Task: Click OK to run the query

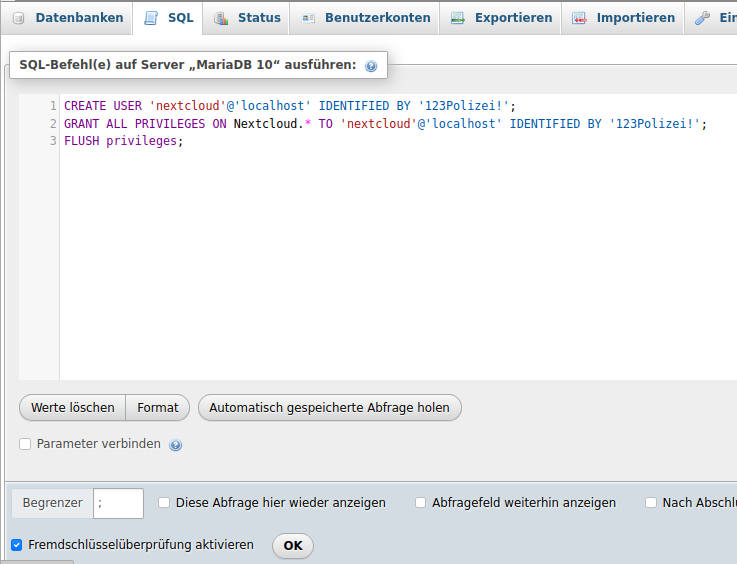Action: coord(293,546)
